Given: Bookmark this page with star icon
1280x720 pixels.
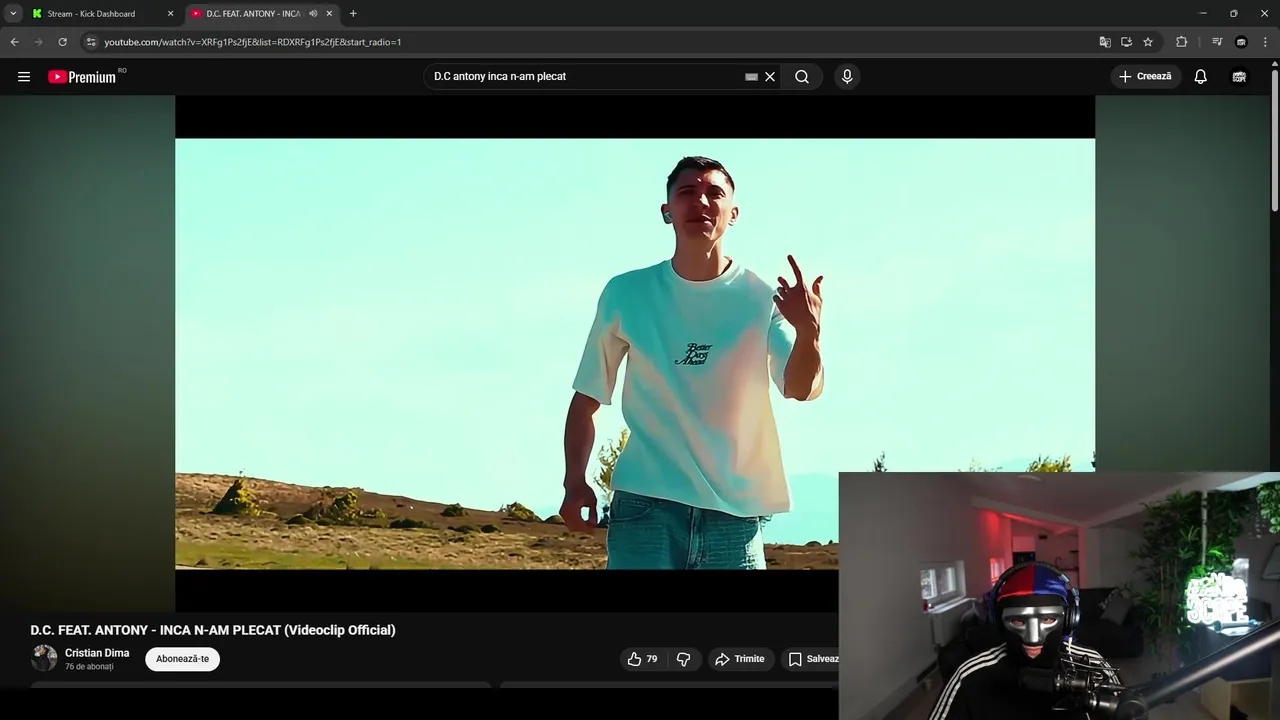Looking at the screenshot, I should tap(1148, 42).
